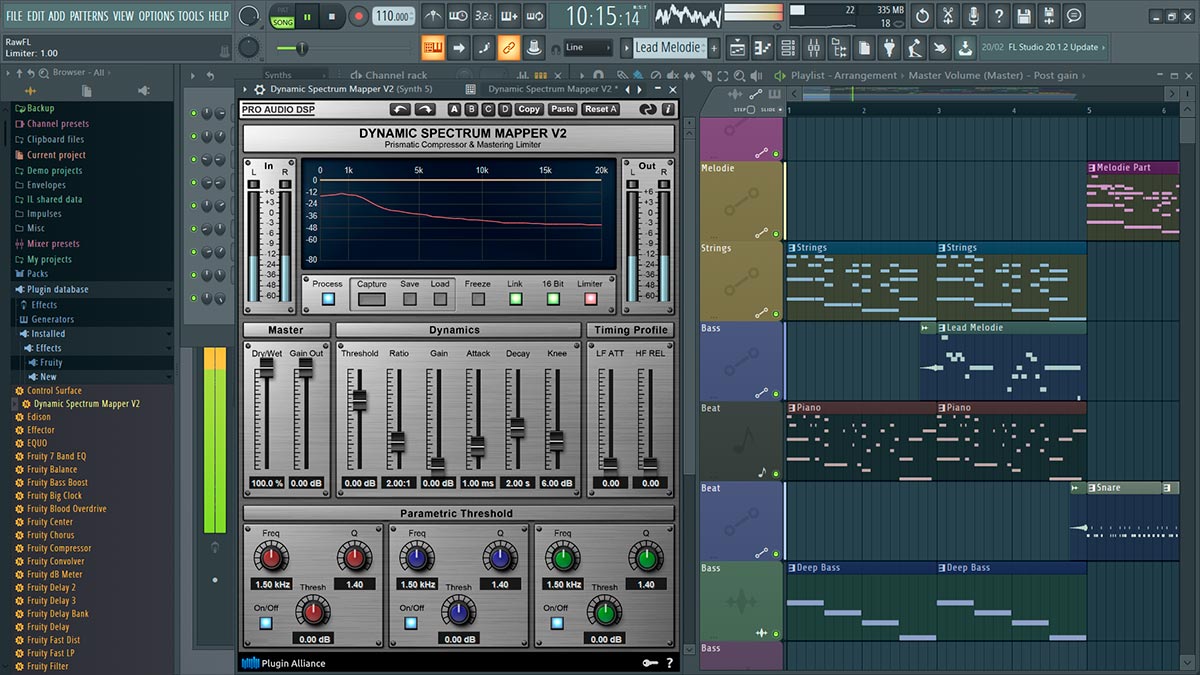The height and width of the screenshot is (675, 1200).
Task: Click the Threshold fader handle
Action: (358, 402)
